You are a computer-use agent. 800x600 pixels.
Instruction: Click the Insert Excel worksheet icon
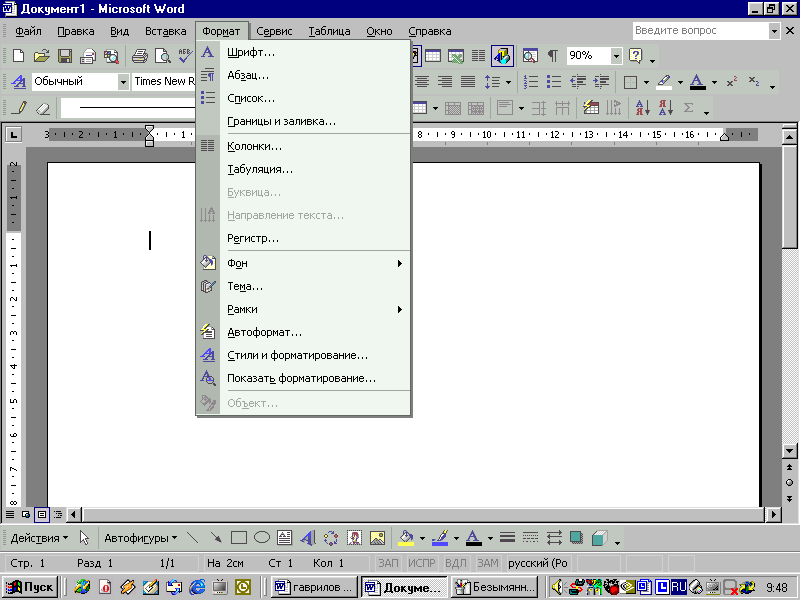(x=456, y=56)
